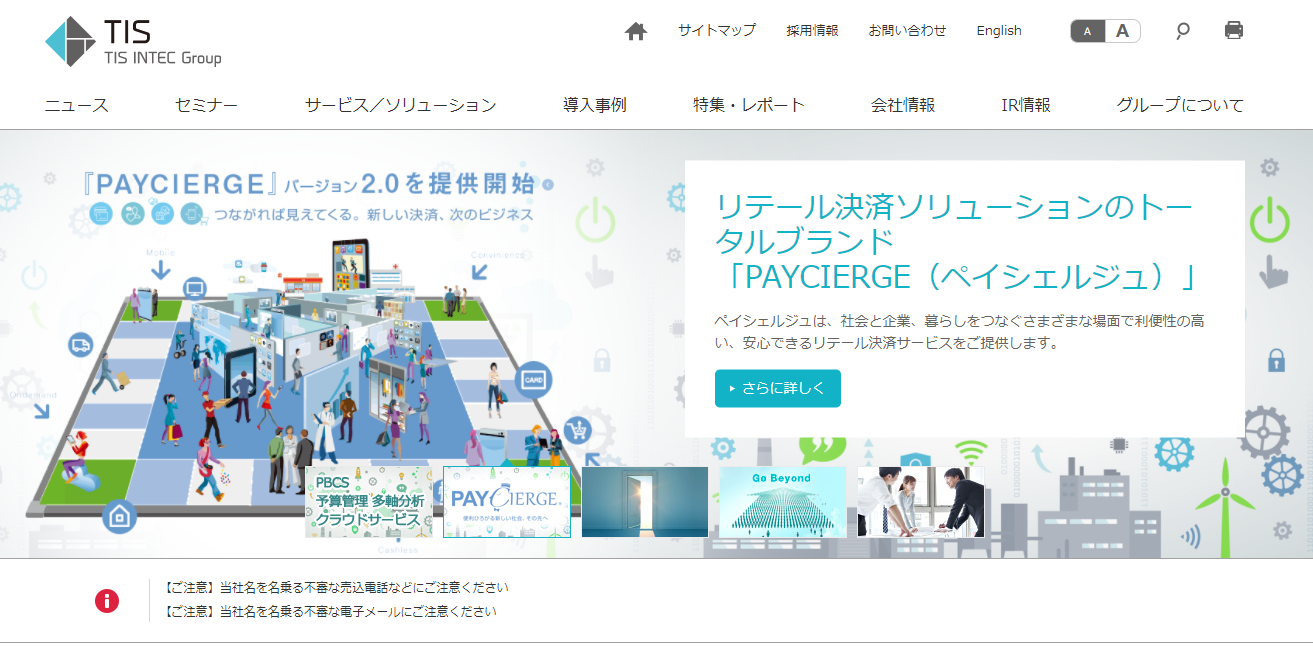Click the printer icon
The image size is (1313, 659).
1234,30
